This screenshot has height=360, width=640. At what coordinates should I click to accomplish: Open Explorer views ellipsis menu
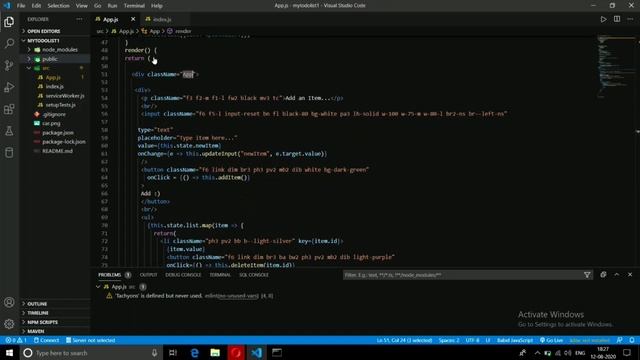pos(79,19)
